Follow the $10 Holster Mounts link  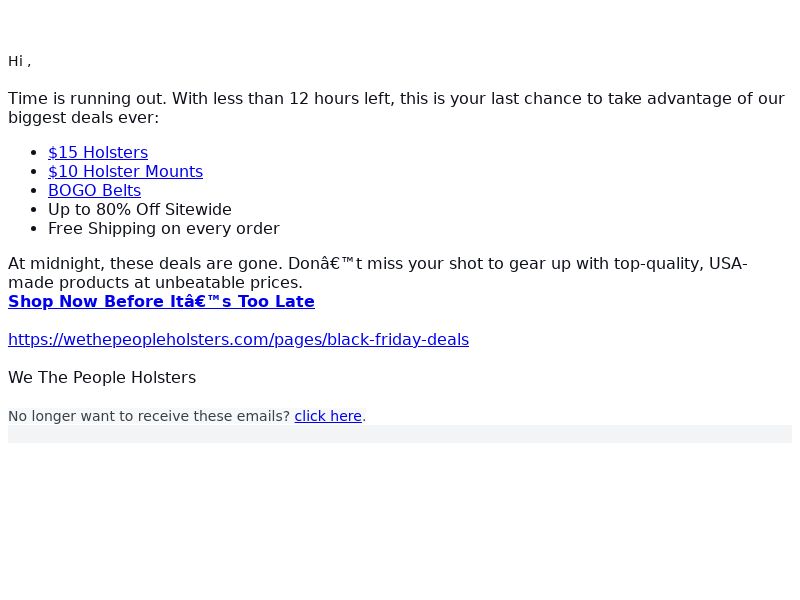[x=126, y=171]
